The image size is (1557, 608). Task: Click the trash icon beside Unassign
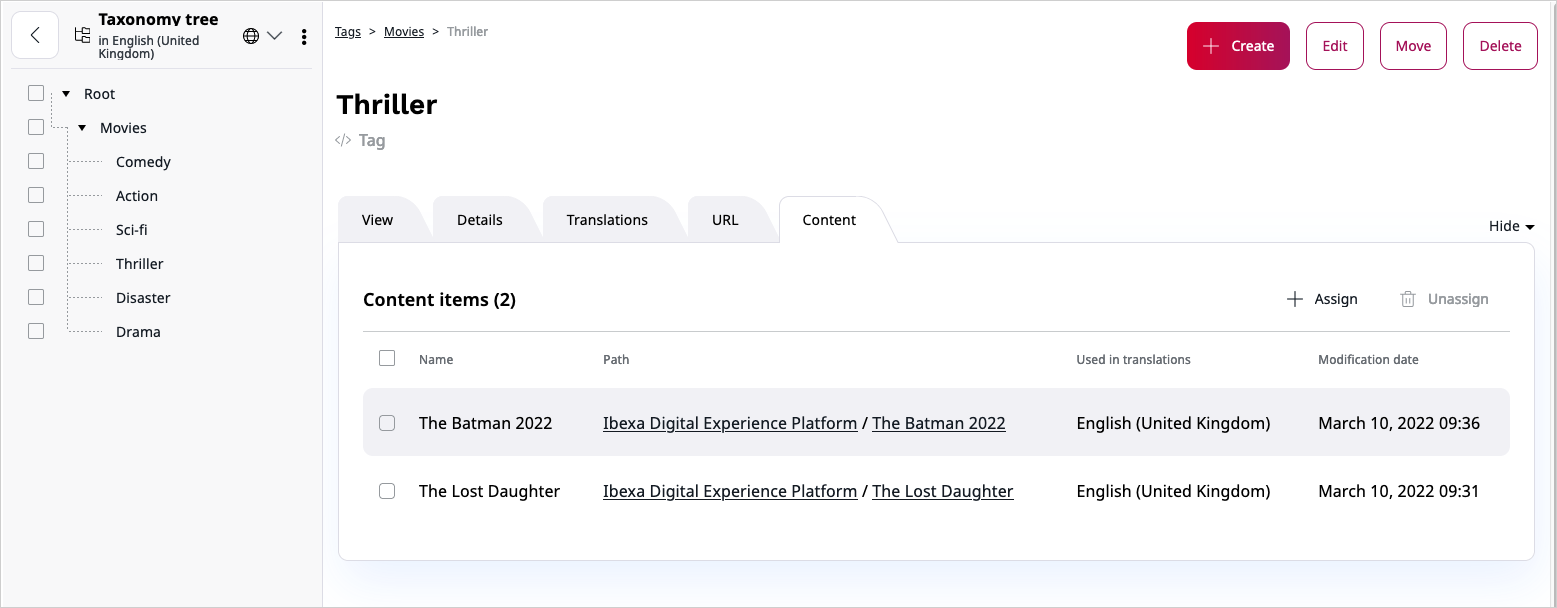click(1408, 299)
